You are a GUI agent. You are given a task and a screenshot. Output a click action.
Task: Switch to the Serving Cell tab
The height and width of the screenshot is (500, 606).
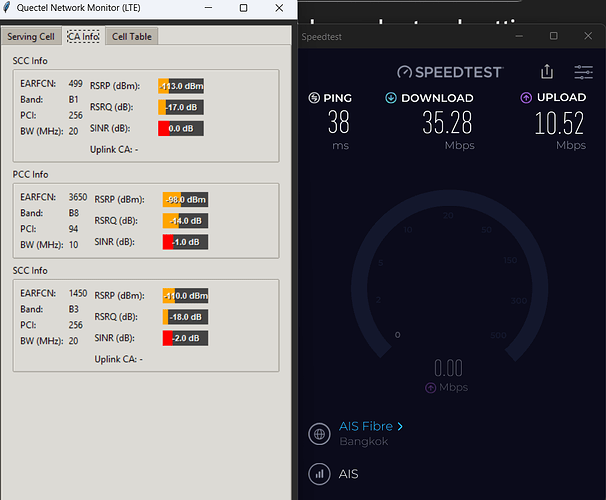pos(31,36)
